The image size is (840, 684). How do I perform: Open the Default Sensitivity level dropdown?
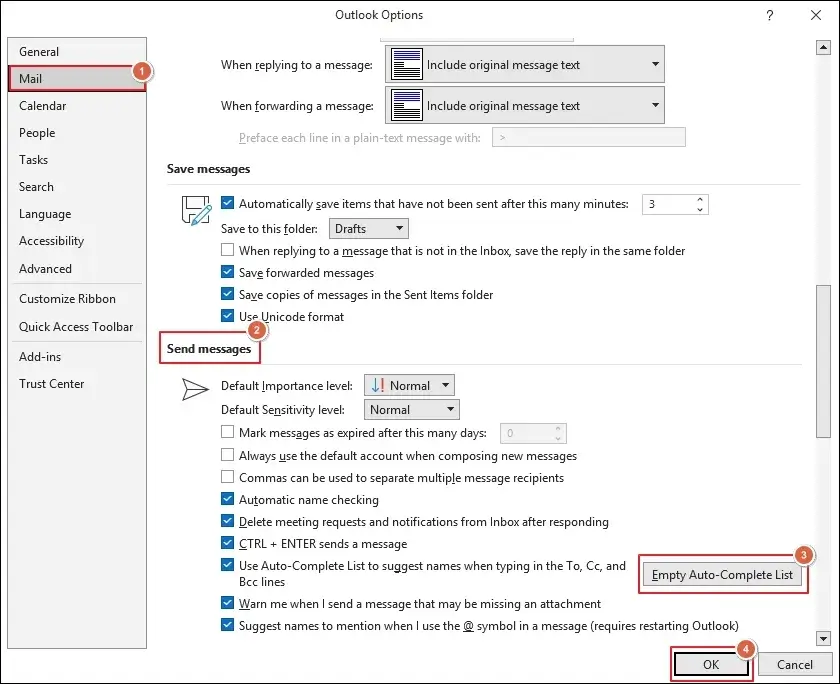(411, 410)
